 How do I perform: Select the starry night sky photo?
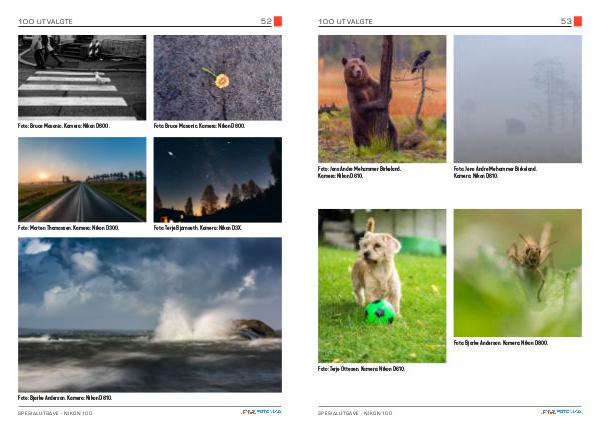[217, 179]
